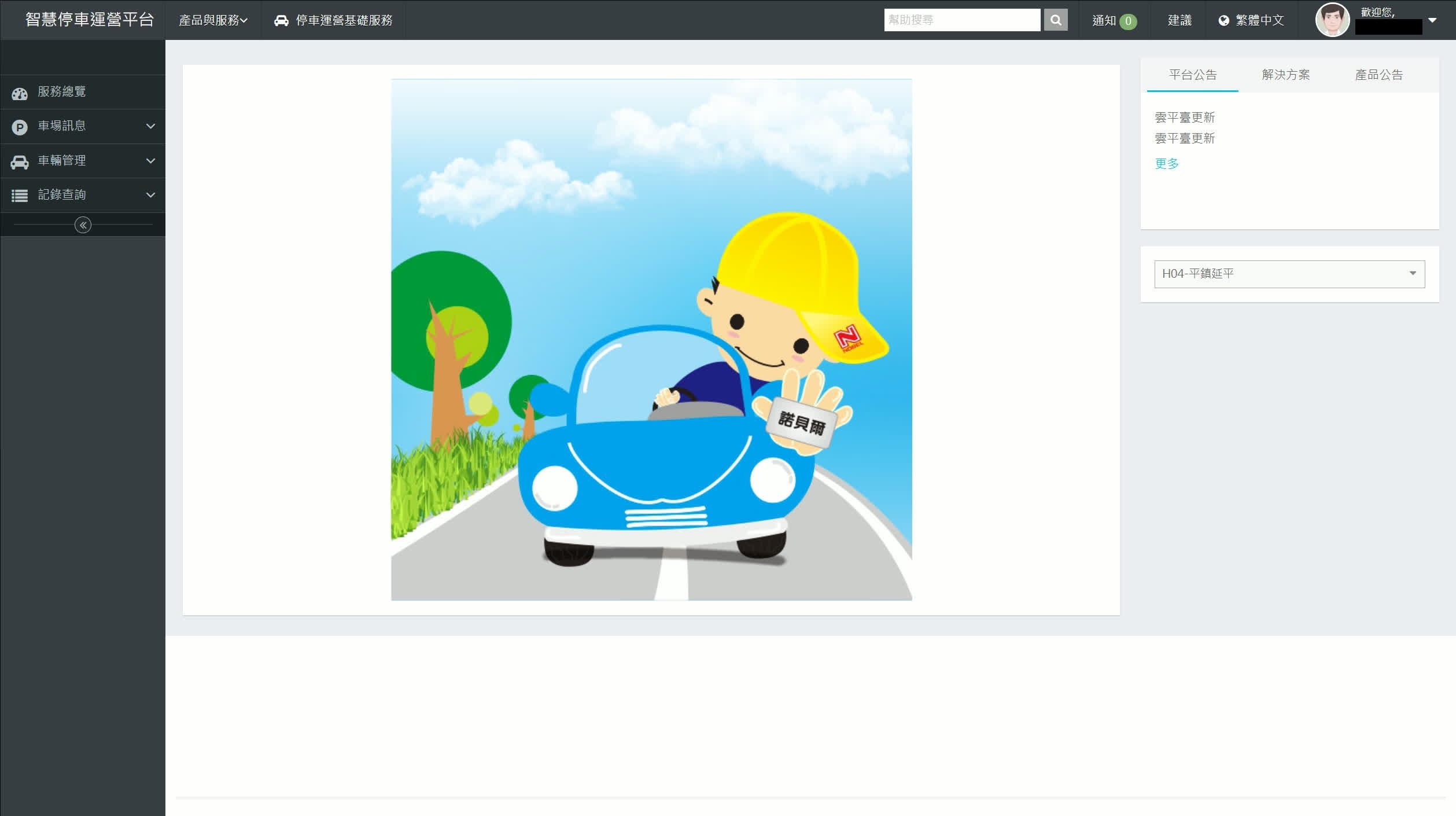The image size is (1456, 816).
Task: Open the 產品與服務 dropdown menu
Action: point(213,20)
